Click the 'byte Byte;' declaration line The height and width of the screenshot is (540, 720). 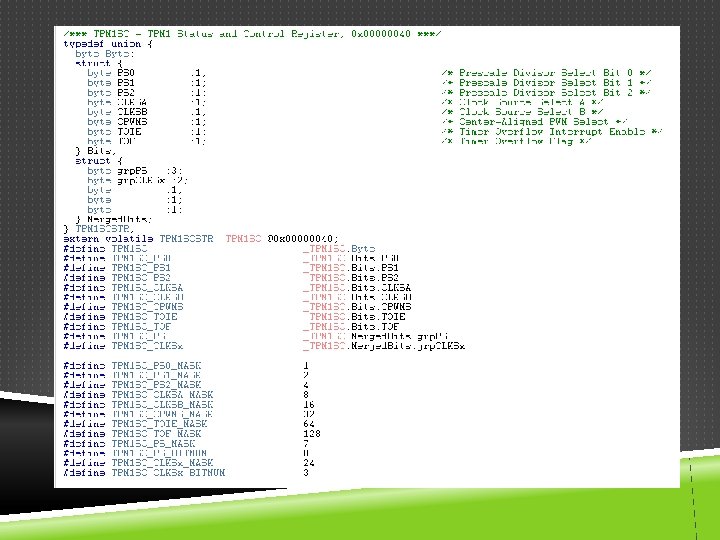click(105, 54)
